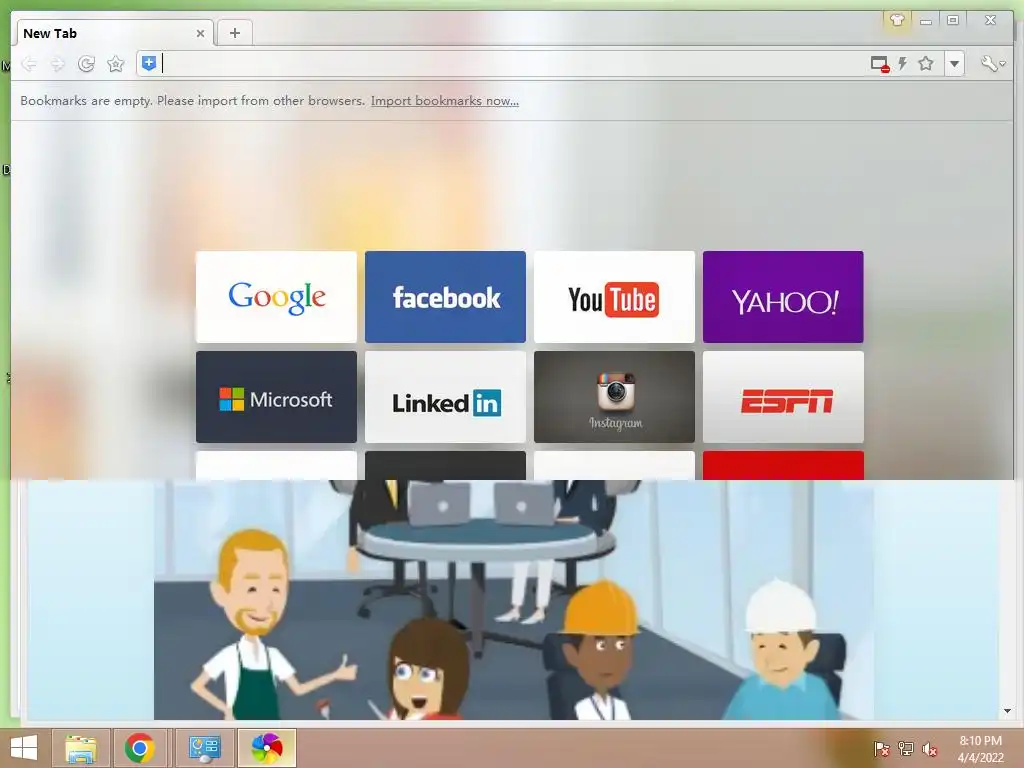Click the forward navigation arrow

[x=57, y=63]
